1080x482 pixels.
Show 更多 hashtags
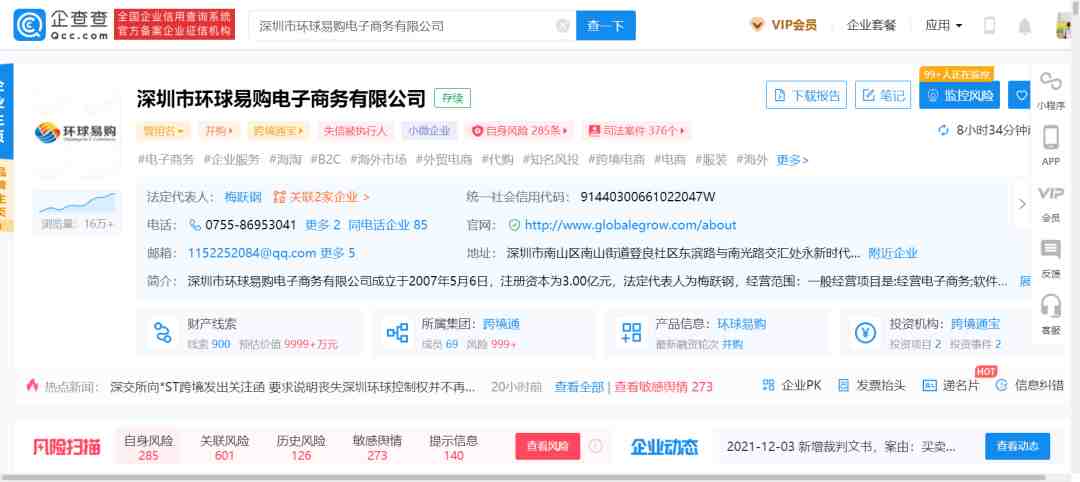point(792,160)
